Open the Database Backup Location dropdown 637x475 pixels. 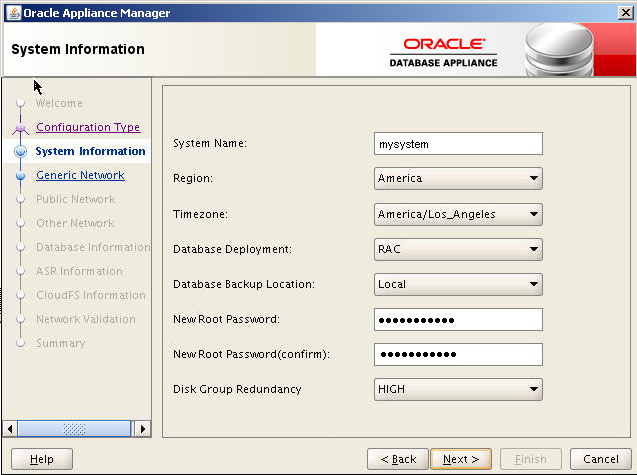coord(458,284)
